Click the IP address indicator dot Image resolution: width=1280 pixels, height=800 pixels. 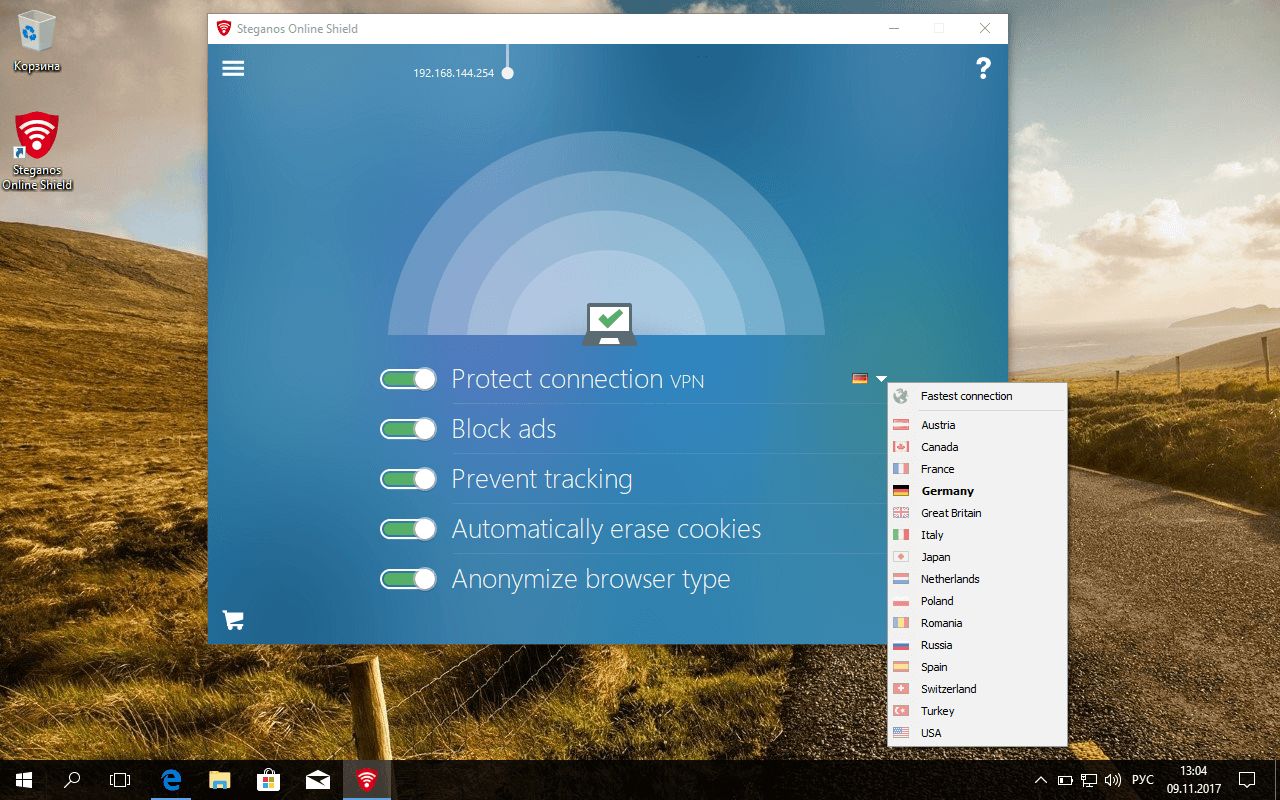point(507,73)
